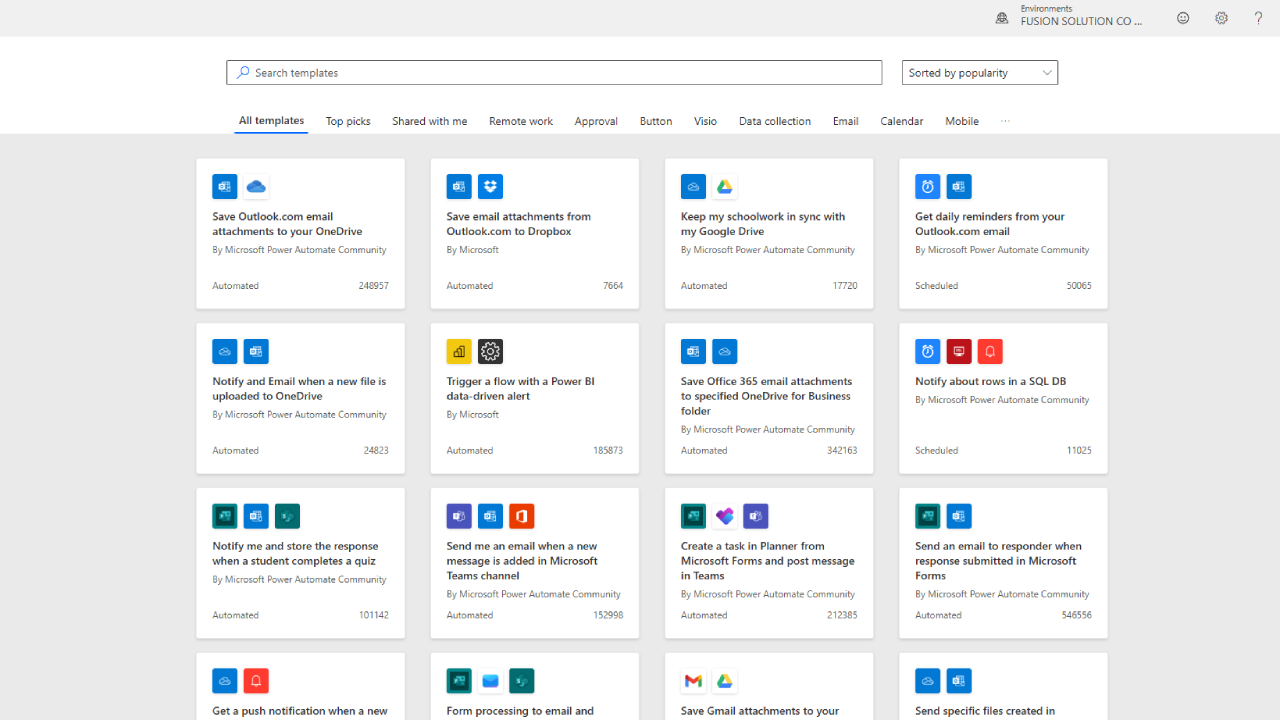This screenshot has width=1280, height=720.
Task: Click 'Scheduled' label on Get daily reminders card
Action: click(936, 285)
